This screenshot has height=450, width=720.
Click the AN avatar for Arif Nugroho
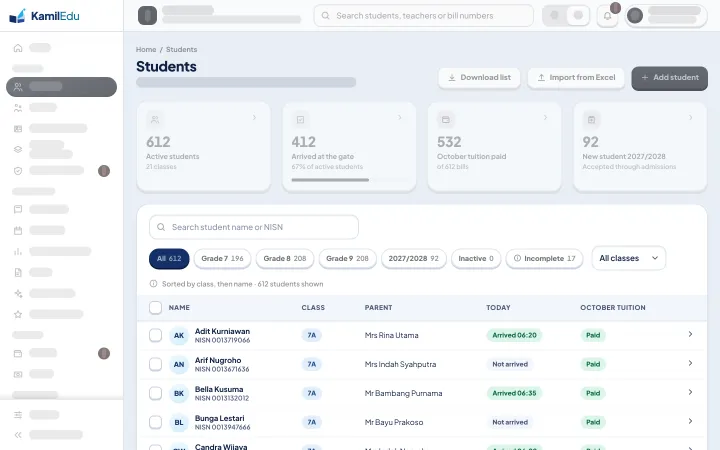click(x=179, y=364)
